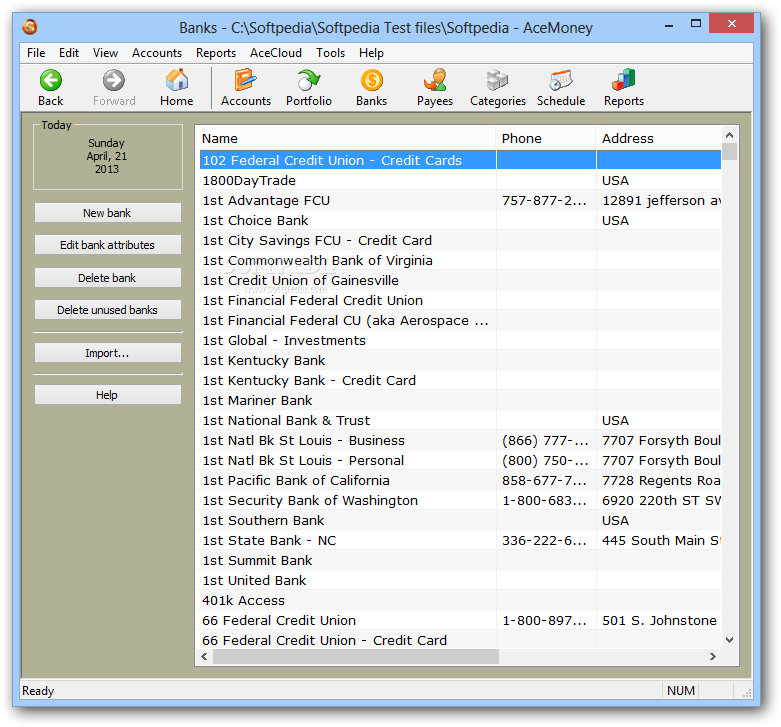781x727 pixels.
Task: Go Back using the green arrow icon
Action: 51,80
